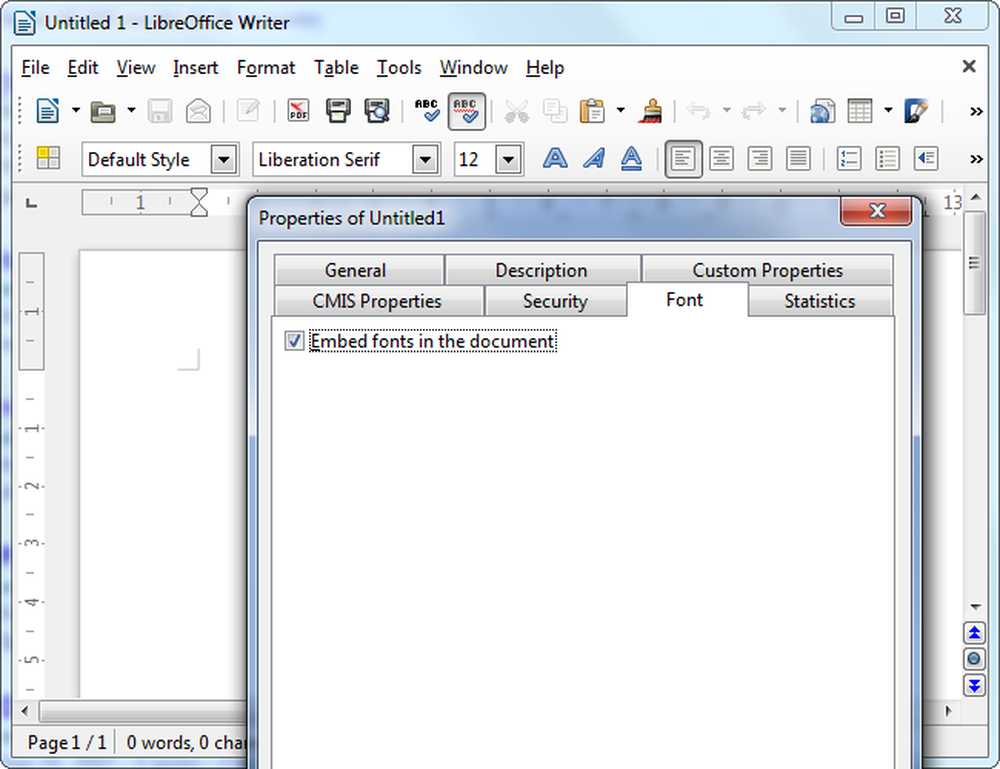The image size is (1000, 769).
Task: Expand the Insert Table dropdown arrow
Action: click(888, 110)
